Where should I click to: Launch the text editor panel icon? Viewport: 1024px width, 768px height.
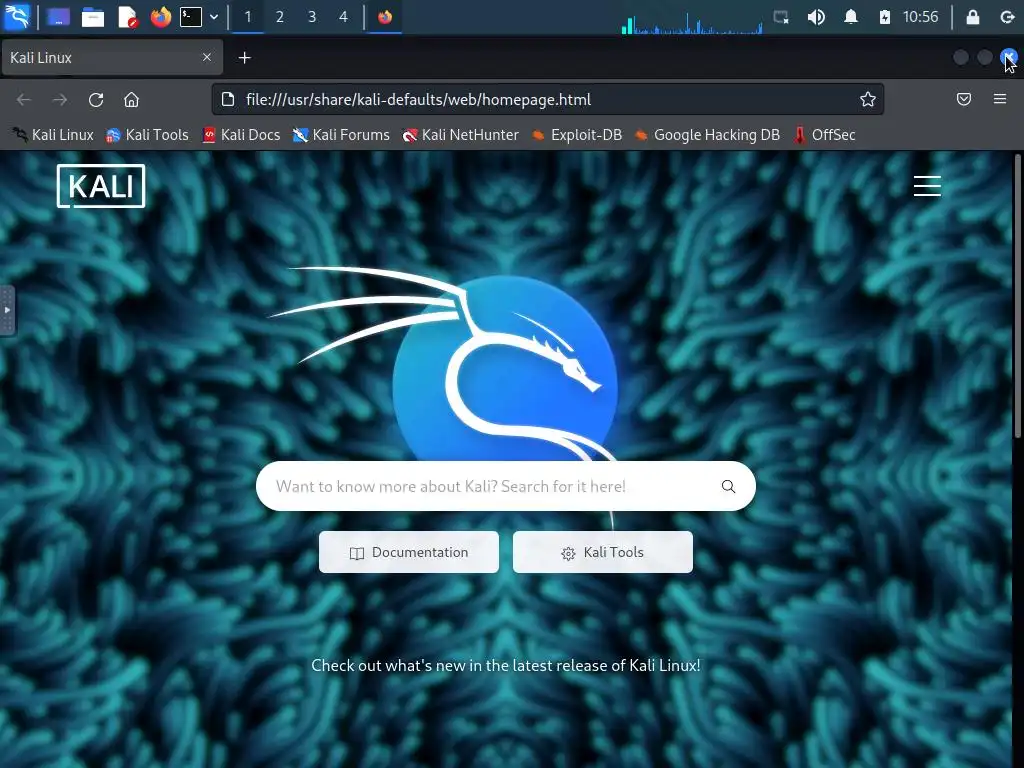[127, 17]
